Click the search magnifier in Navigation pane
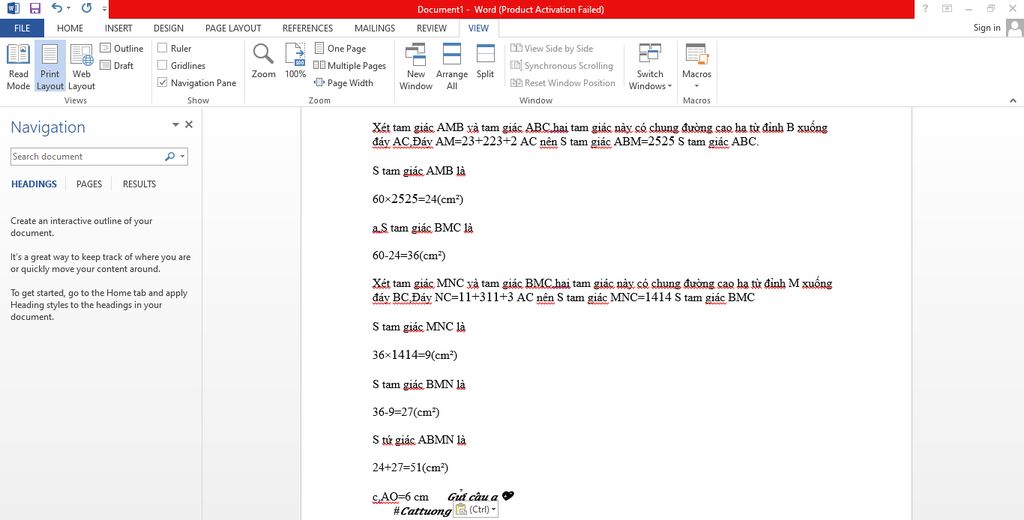 click(170, 157)
